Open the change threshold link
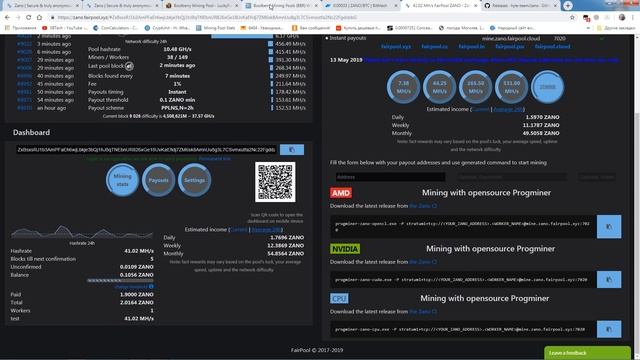Image resolution: width=640 pixels, height=360 pixels. click(x=134, y=287)
